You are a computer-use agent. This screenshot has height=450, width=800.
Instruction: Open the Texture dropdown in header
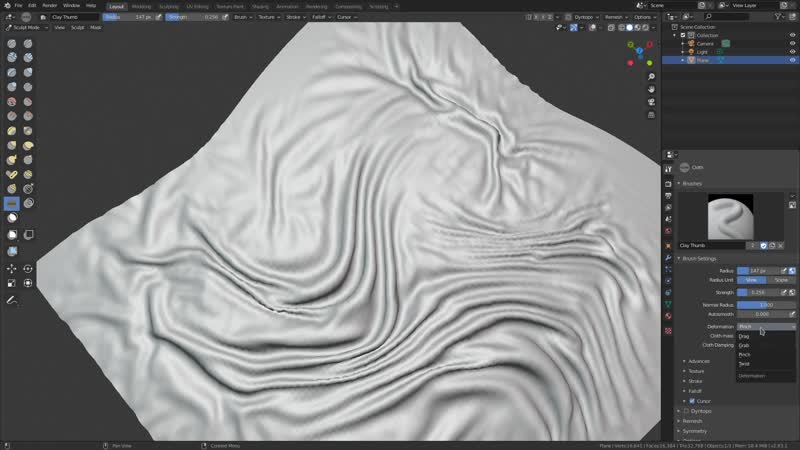click(269, 17)
